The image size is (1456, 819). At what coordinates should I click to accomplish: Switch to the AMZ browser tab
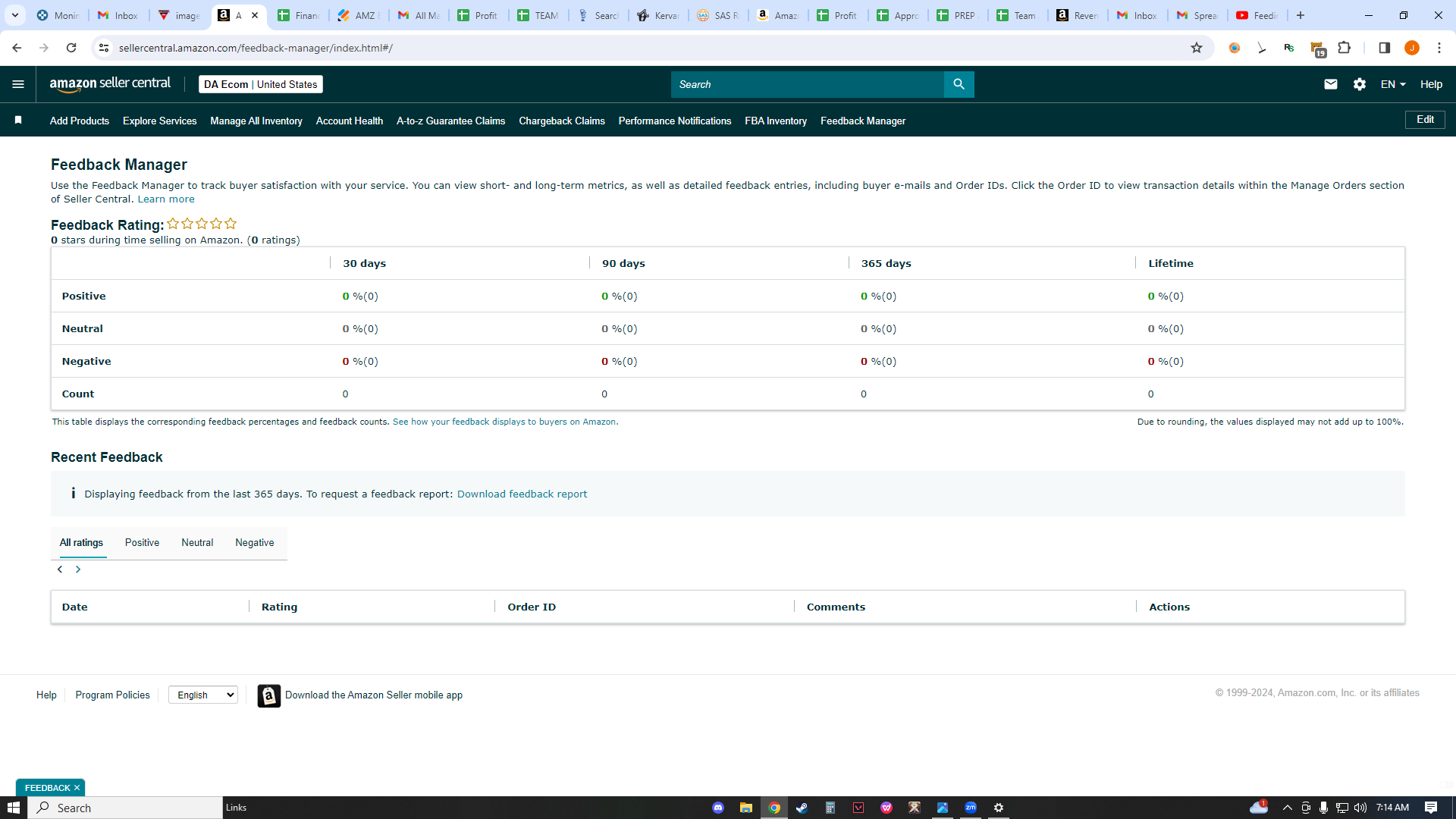358,15
